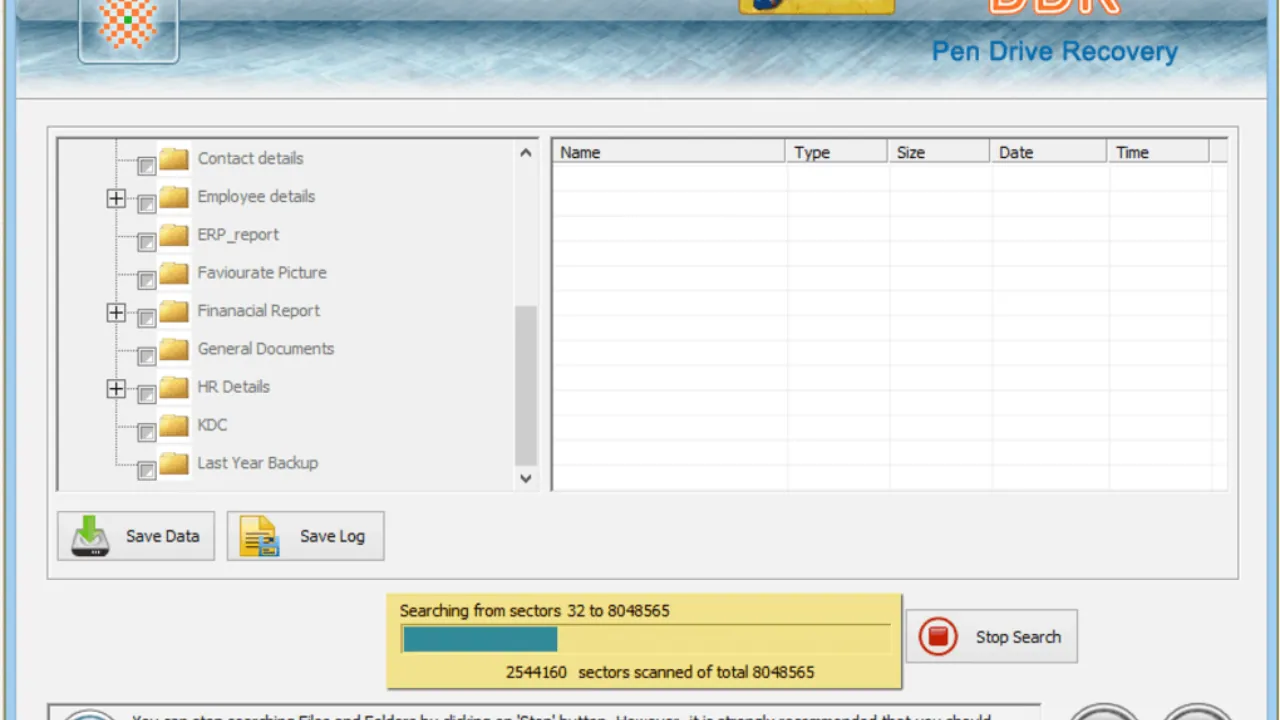Screen dimensions: 1280x720
Task: Select the Contact details folder label
Action: (250, 158)
